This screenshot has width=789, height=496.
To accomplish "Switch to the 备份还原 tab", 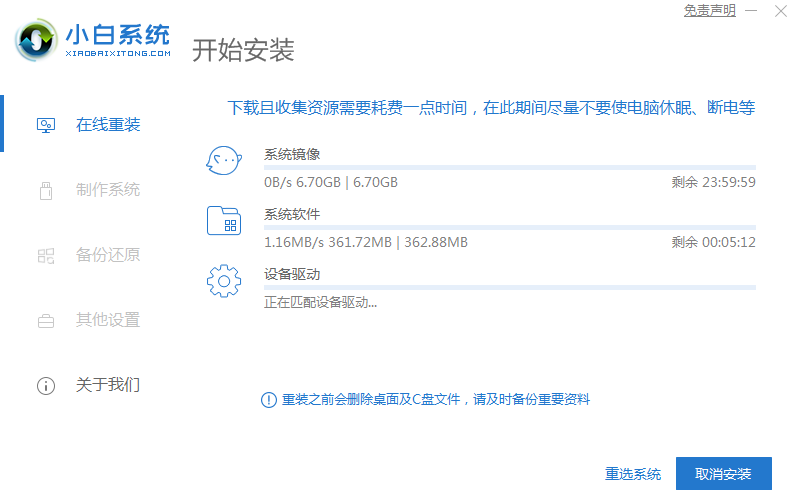I will coord(108,255).
